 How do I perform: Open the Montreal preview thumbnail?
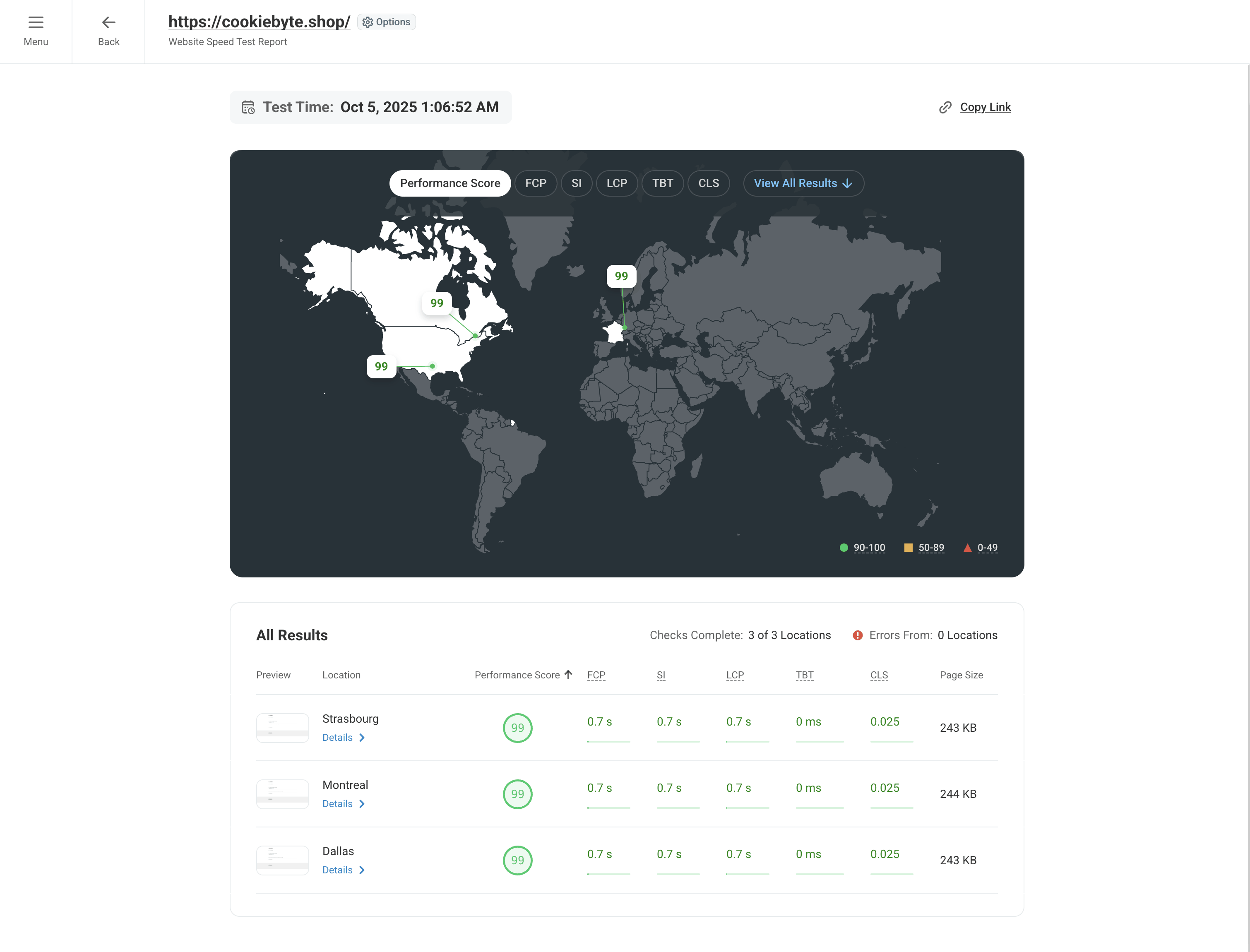click(x=282, y=793)
